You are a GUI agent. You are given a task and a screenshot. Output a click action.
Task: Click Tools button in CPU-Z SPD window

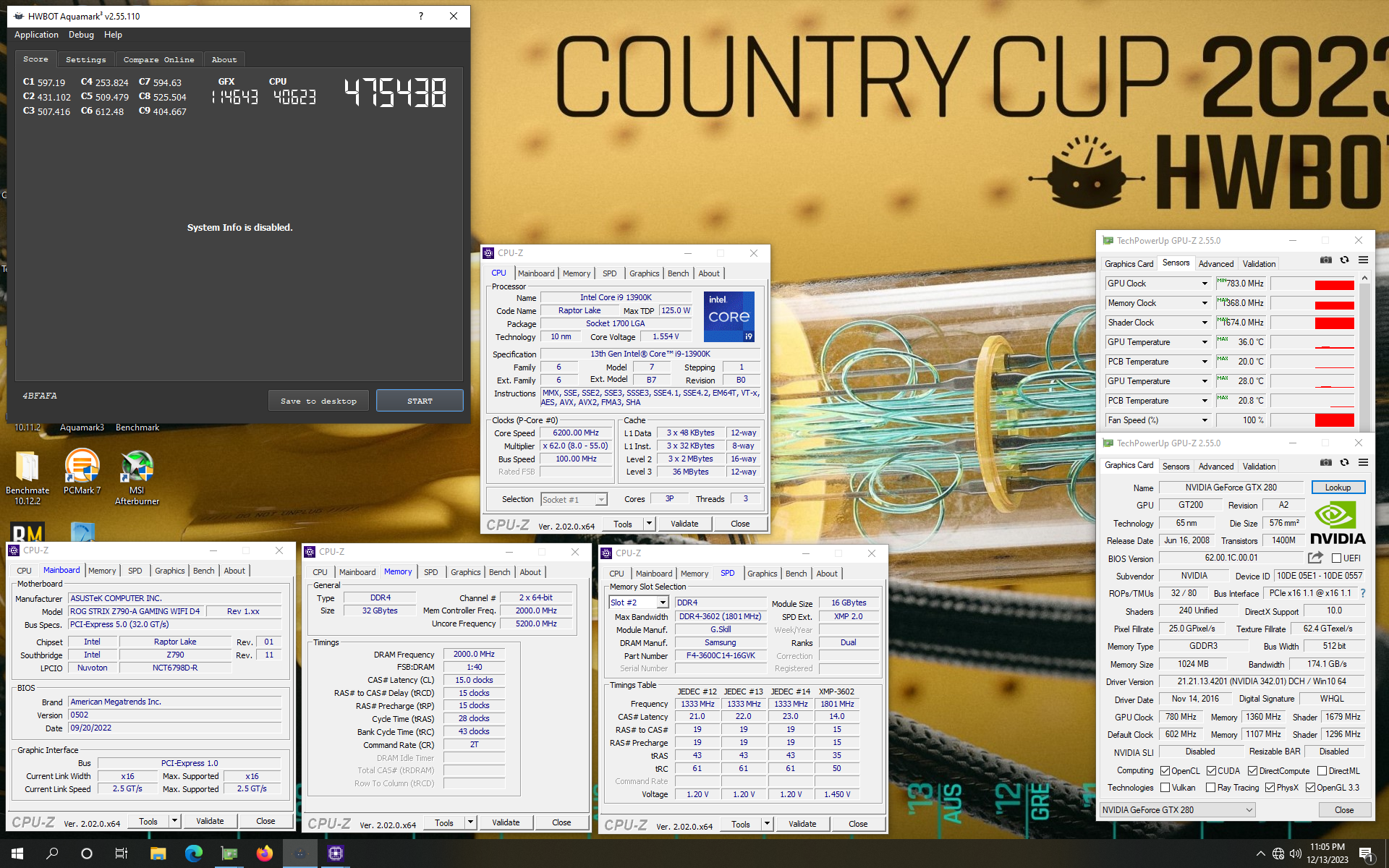coord(740,824)
